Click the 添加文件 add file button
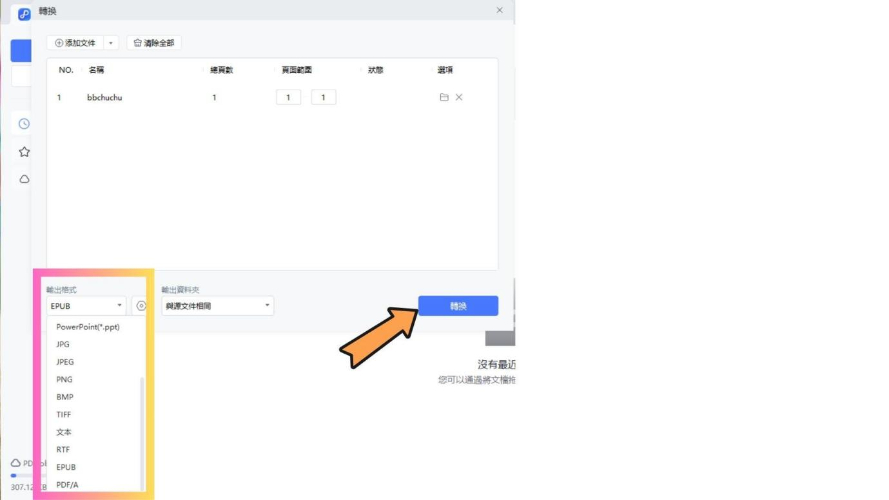Screen dimensions: 889x500 click(x=75, y=43)
